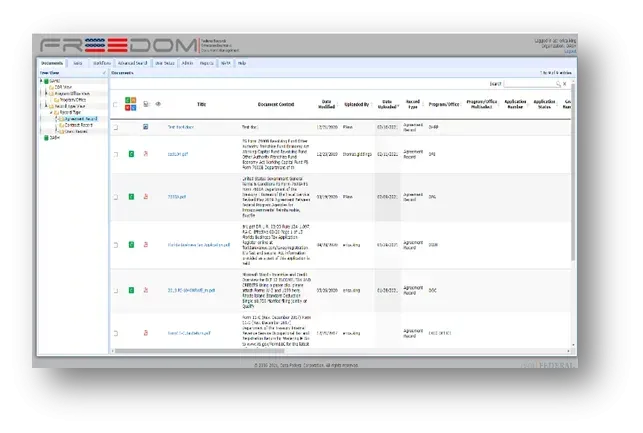Select Contract Record in tree
This screenshot has width=643, height=433.
click(78, 125)
